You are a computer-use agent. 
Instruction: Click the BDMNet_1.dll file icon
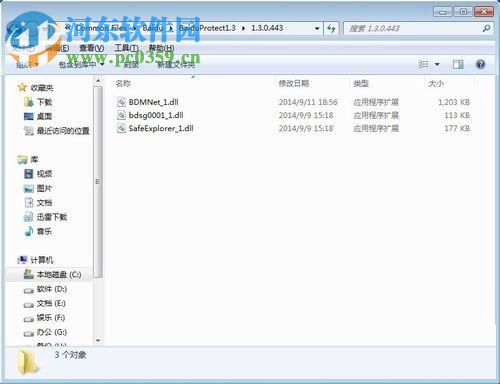[121, 102]
